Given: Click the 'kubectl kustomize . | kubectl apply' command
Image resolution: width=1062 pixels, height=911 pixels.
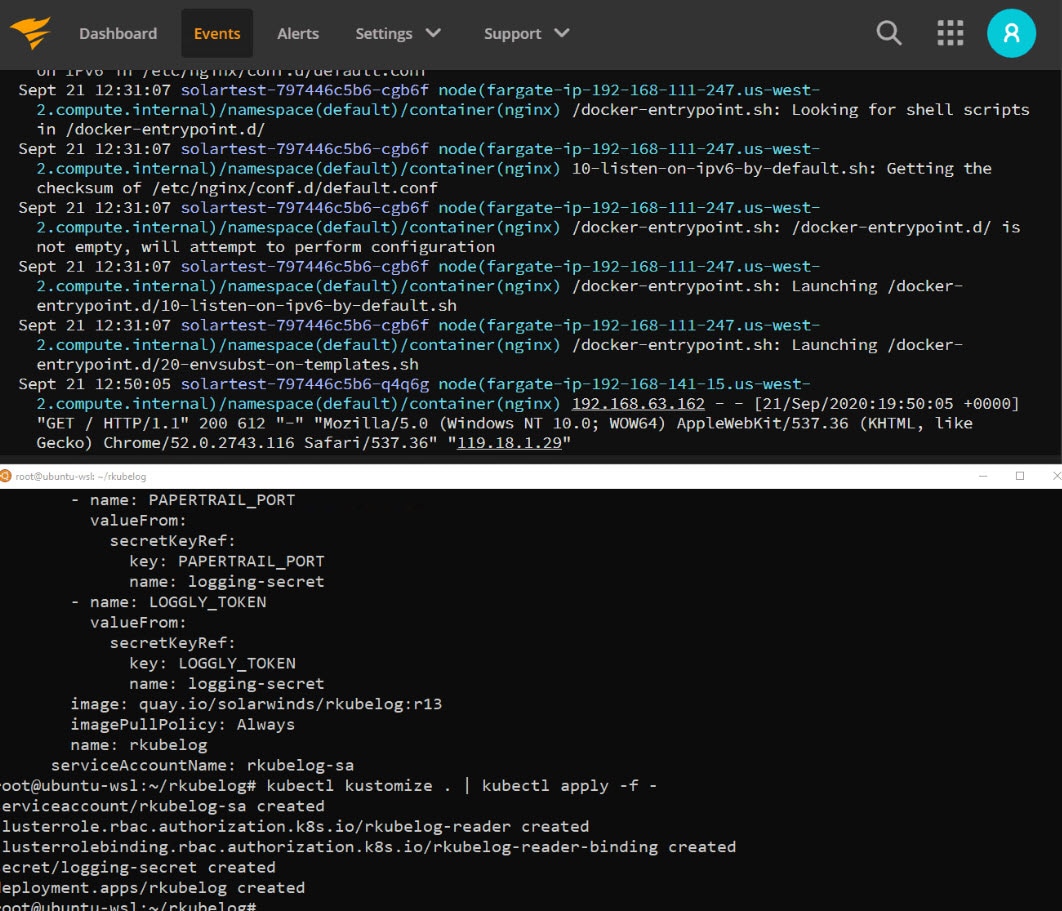Looking at the screenshot, I should coord(461,786).
